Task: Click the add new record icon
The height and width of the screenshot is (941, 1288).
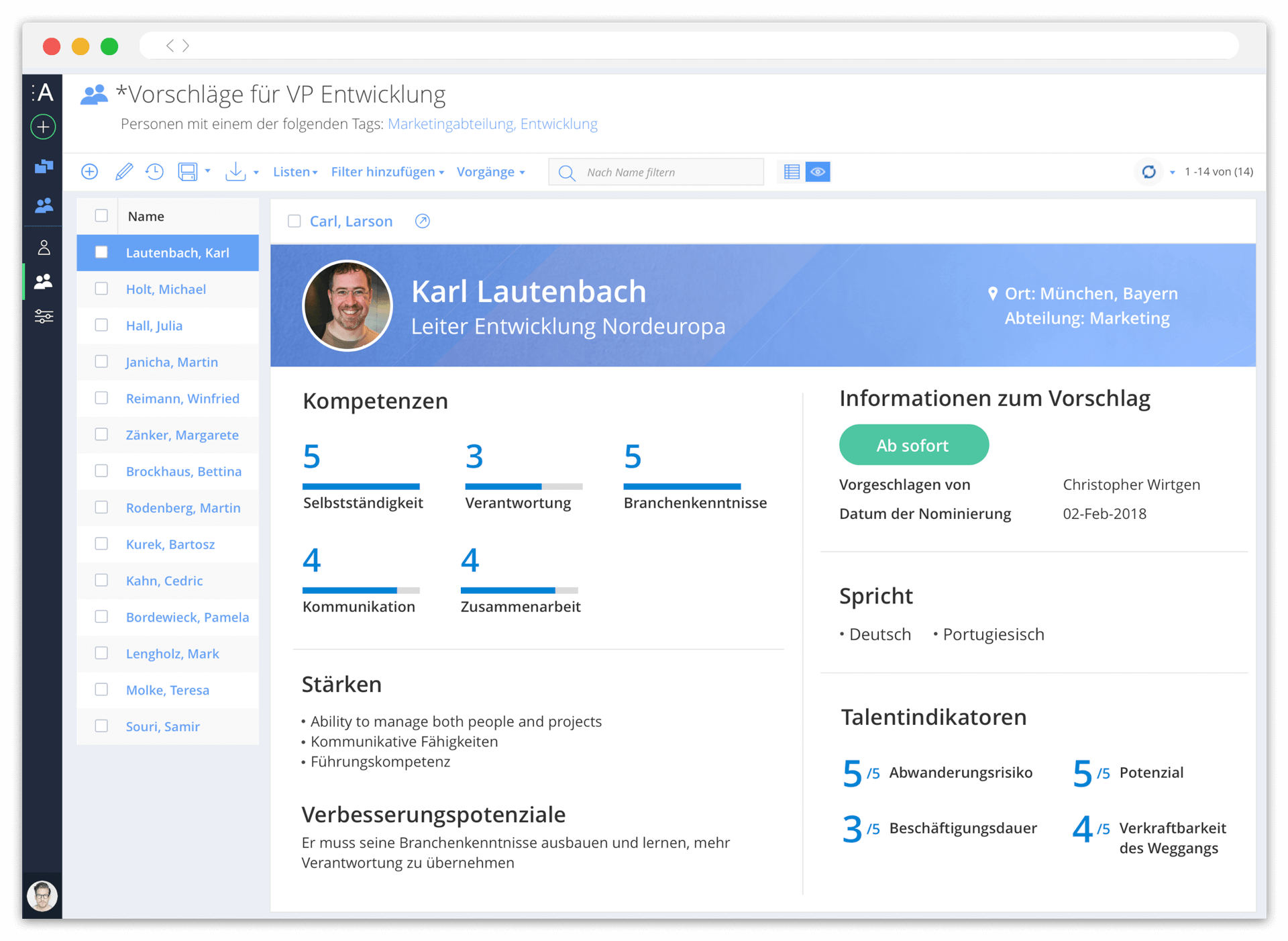Action: [91, 172]
